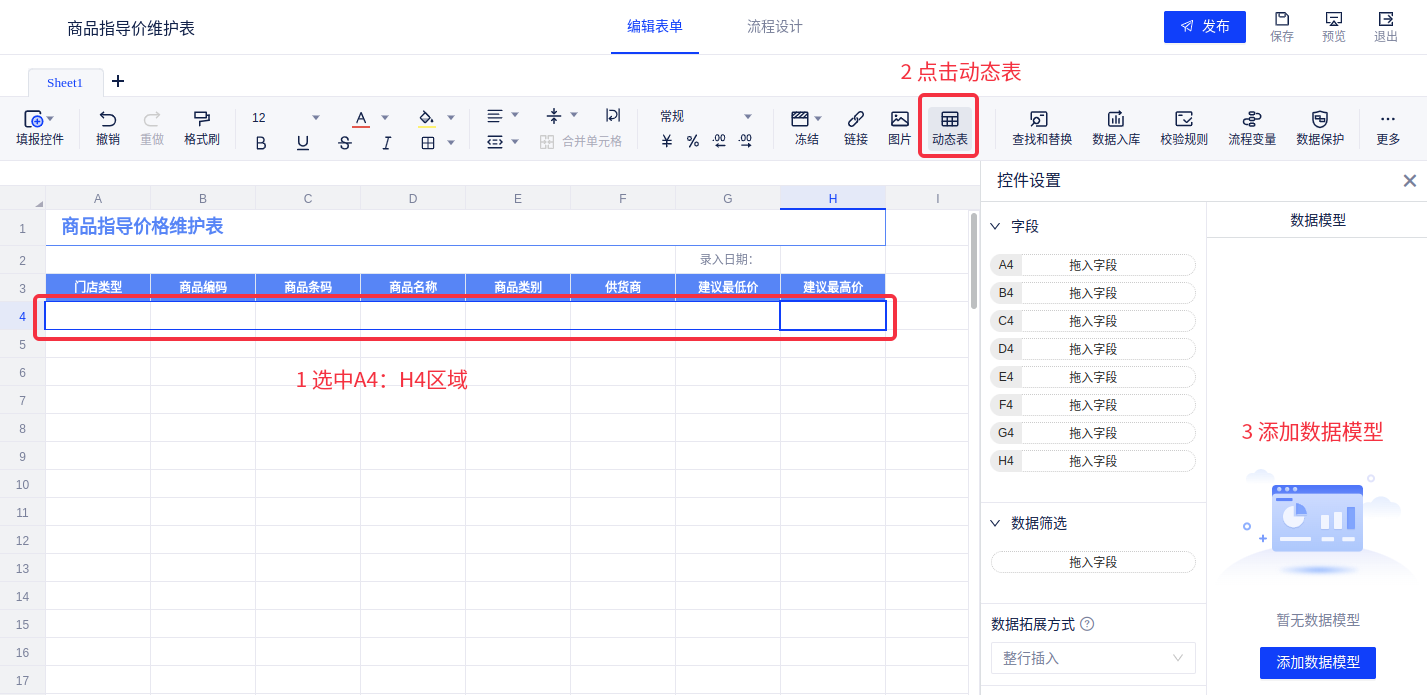Click the 添加数据模型 button
1427x695 pixels.
point(1317,662)
